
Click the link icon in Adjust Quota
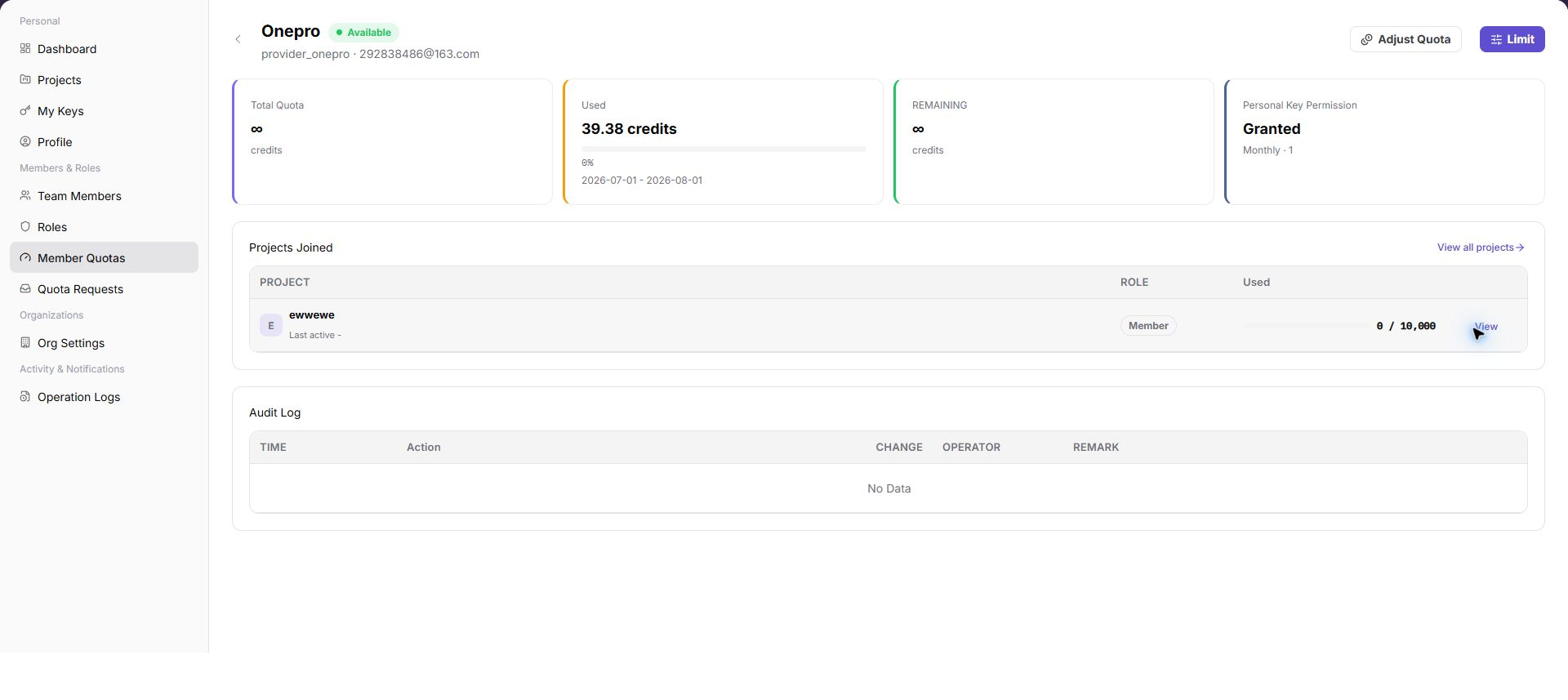[1366, 39]
